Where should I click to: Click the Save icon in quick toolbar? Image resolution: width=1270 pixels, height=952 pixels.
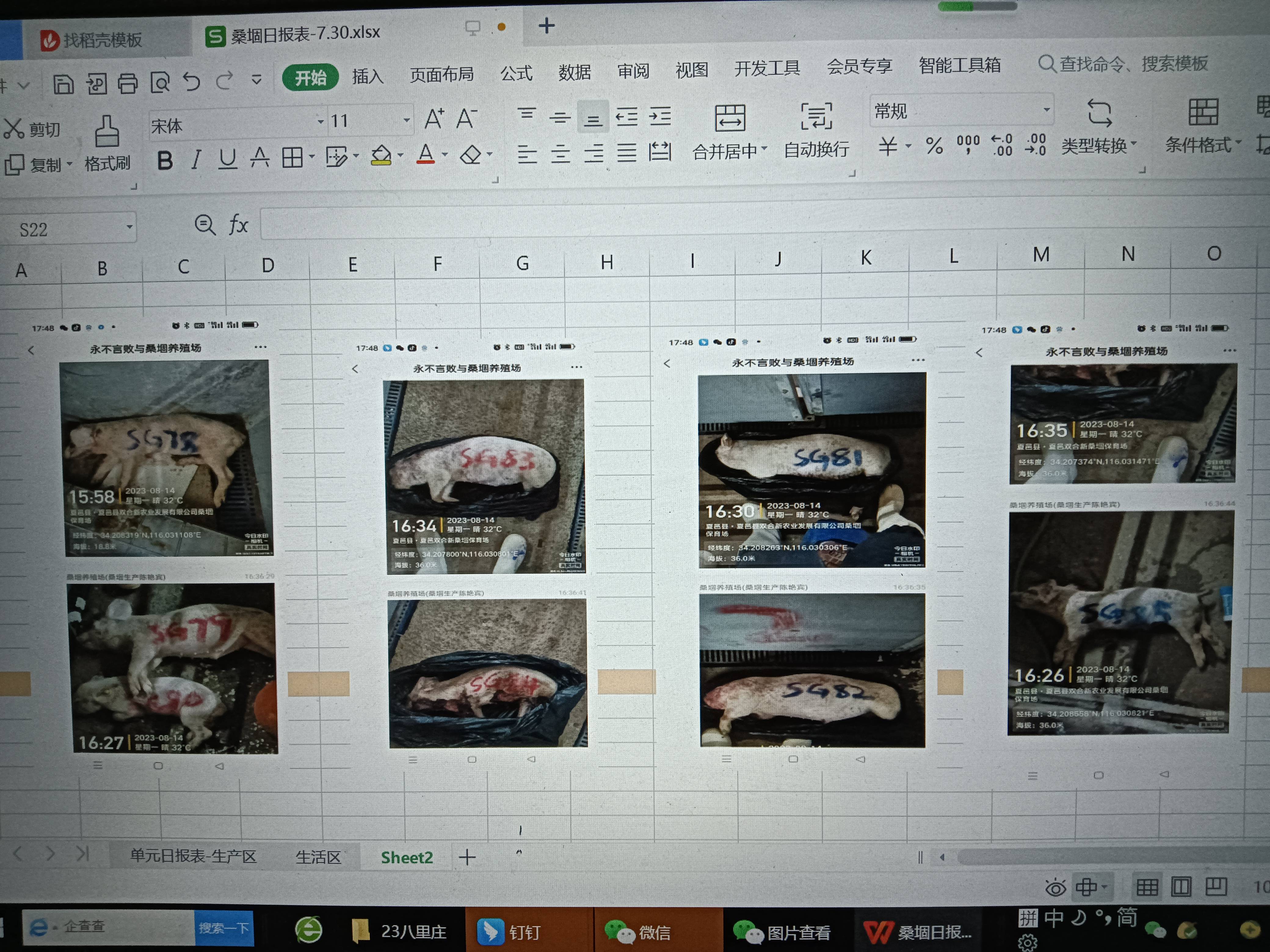coord(63,84)
